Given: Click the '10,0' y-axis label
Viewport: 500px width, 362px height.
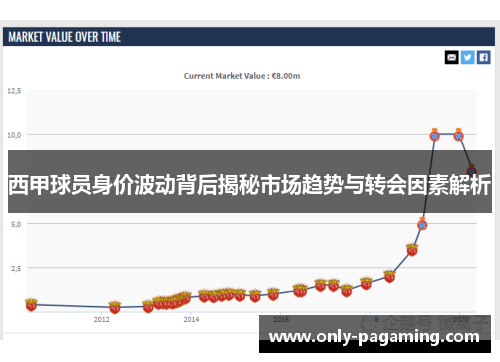Looking at the screenshot, I should click(14, 135).
